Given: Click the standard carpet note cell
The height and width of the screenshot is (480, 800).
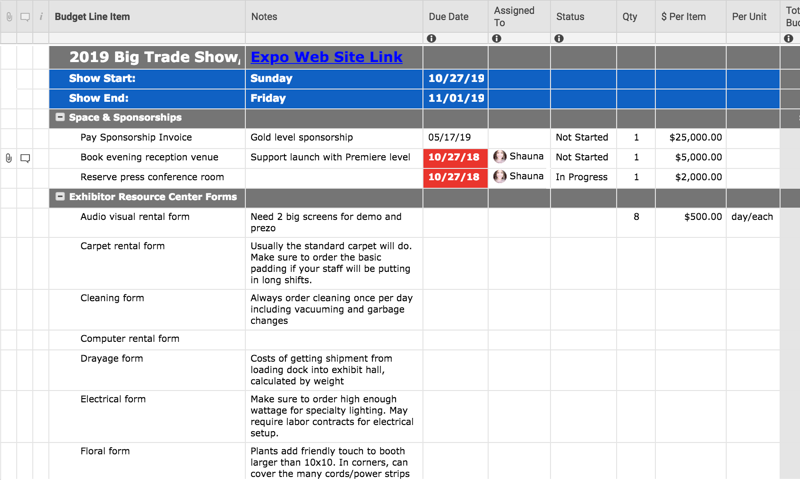Looking at the screenshot, I should pyautogui.click(x=334, y=263).
